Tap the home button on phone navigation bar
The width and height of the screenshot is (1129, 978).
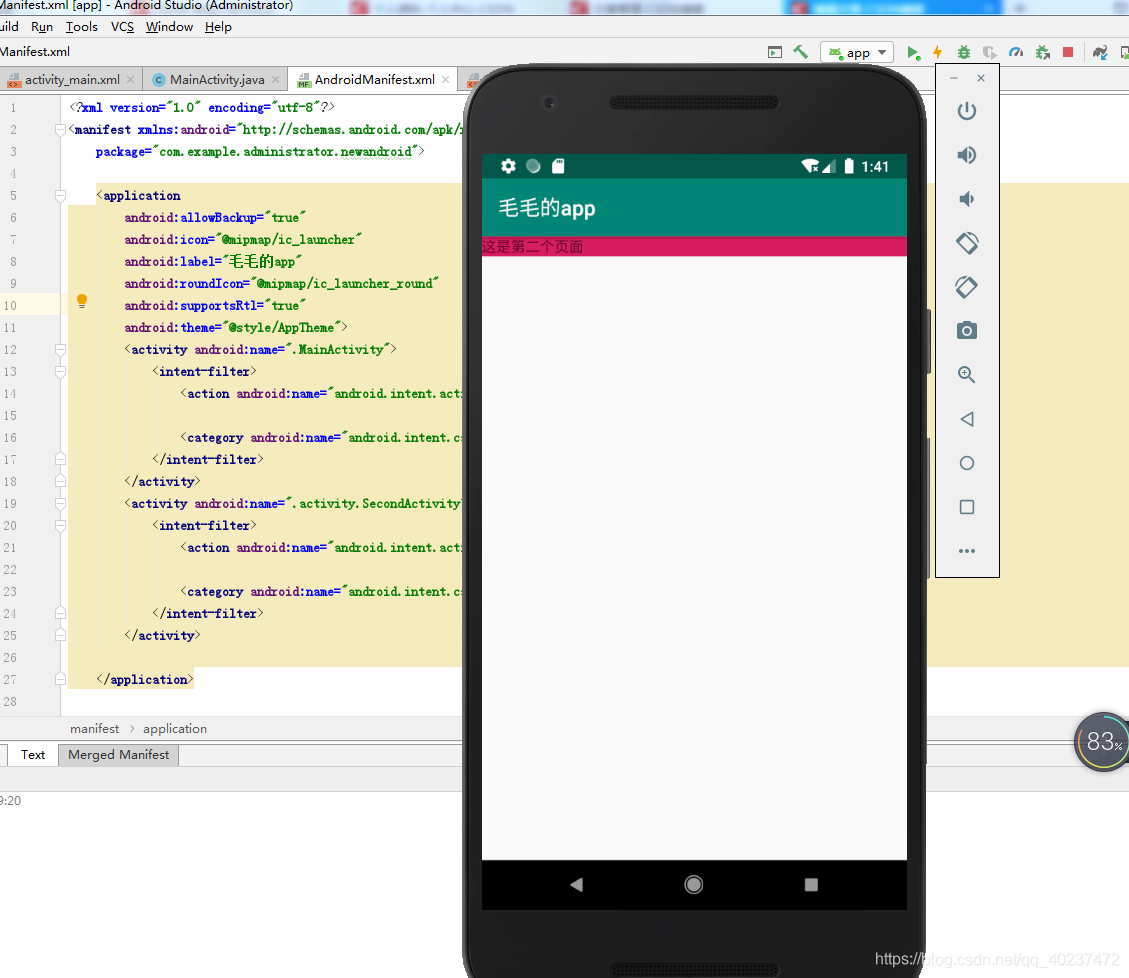[x=693, y=884]
